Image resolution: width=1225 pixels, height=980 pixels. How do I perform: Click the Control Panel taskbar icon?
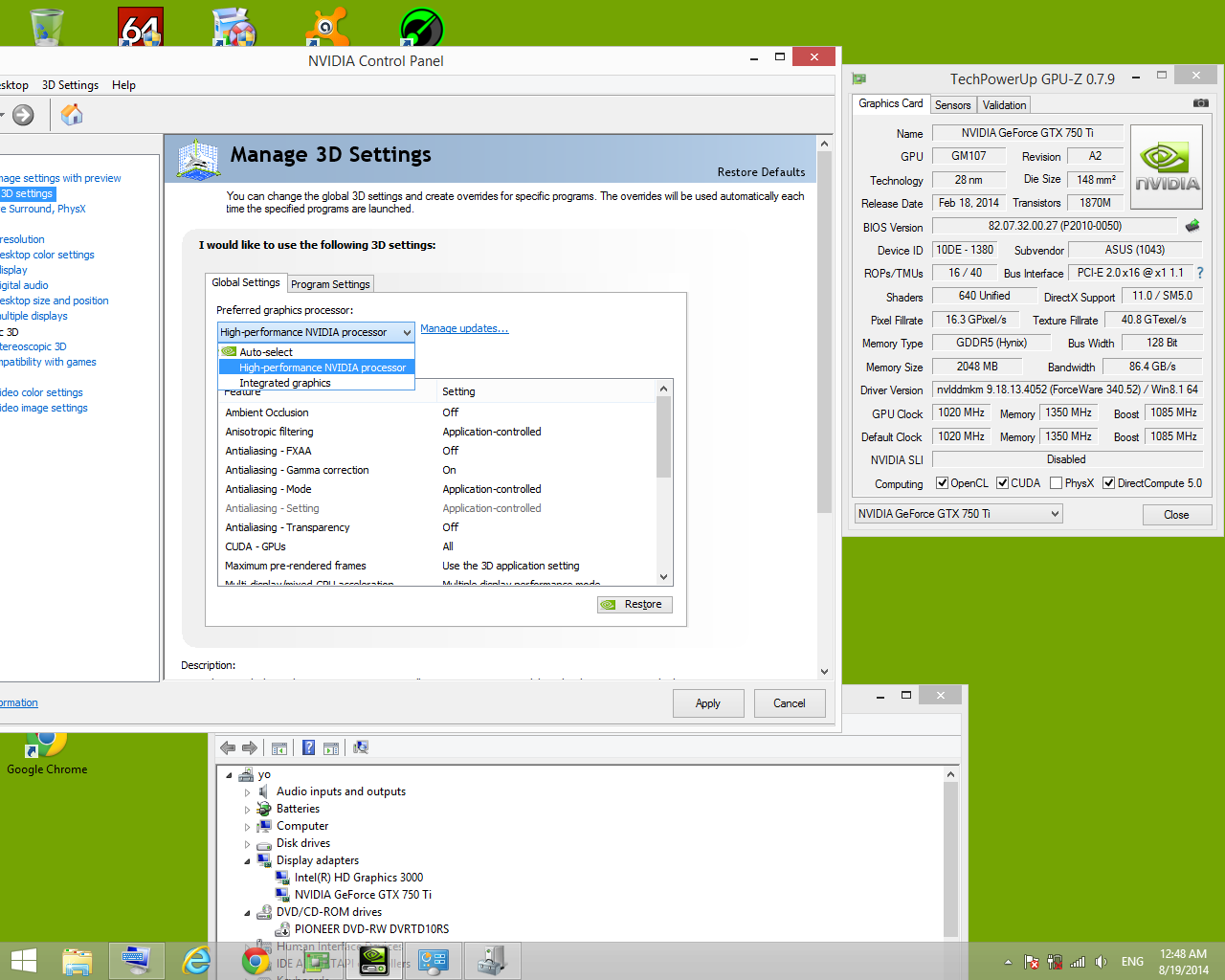tap(434, 960)
